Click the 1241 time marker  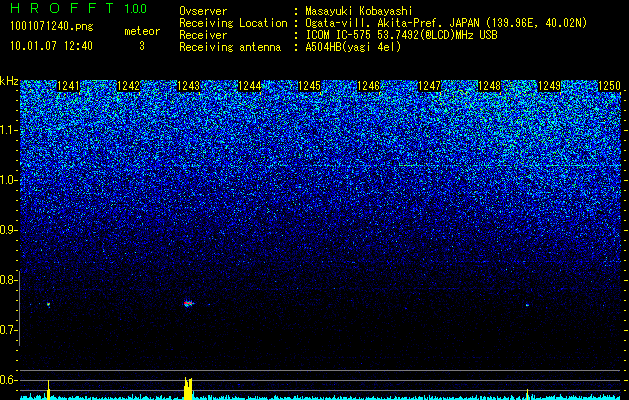(68, 86)
